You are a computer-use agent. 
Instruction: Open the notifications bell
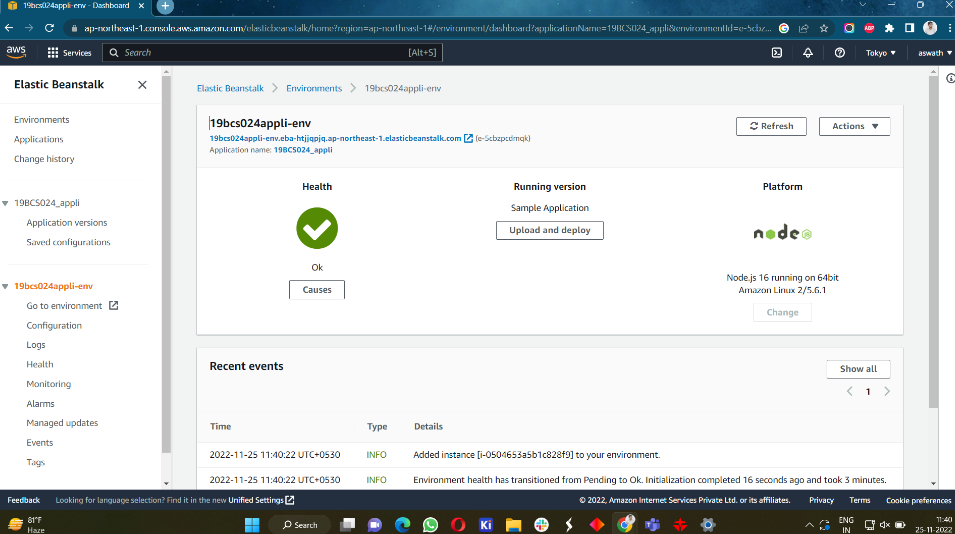click(x=808, y=53)
